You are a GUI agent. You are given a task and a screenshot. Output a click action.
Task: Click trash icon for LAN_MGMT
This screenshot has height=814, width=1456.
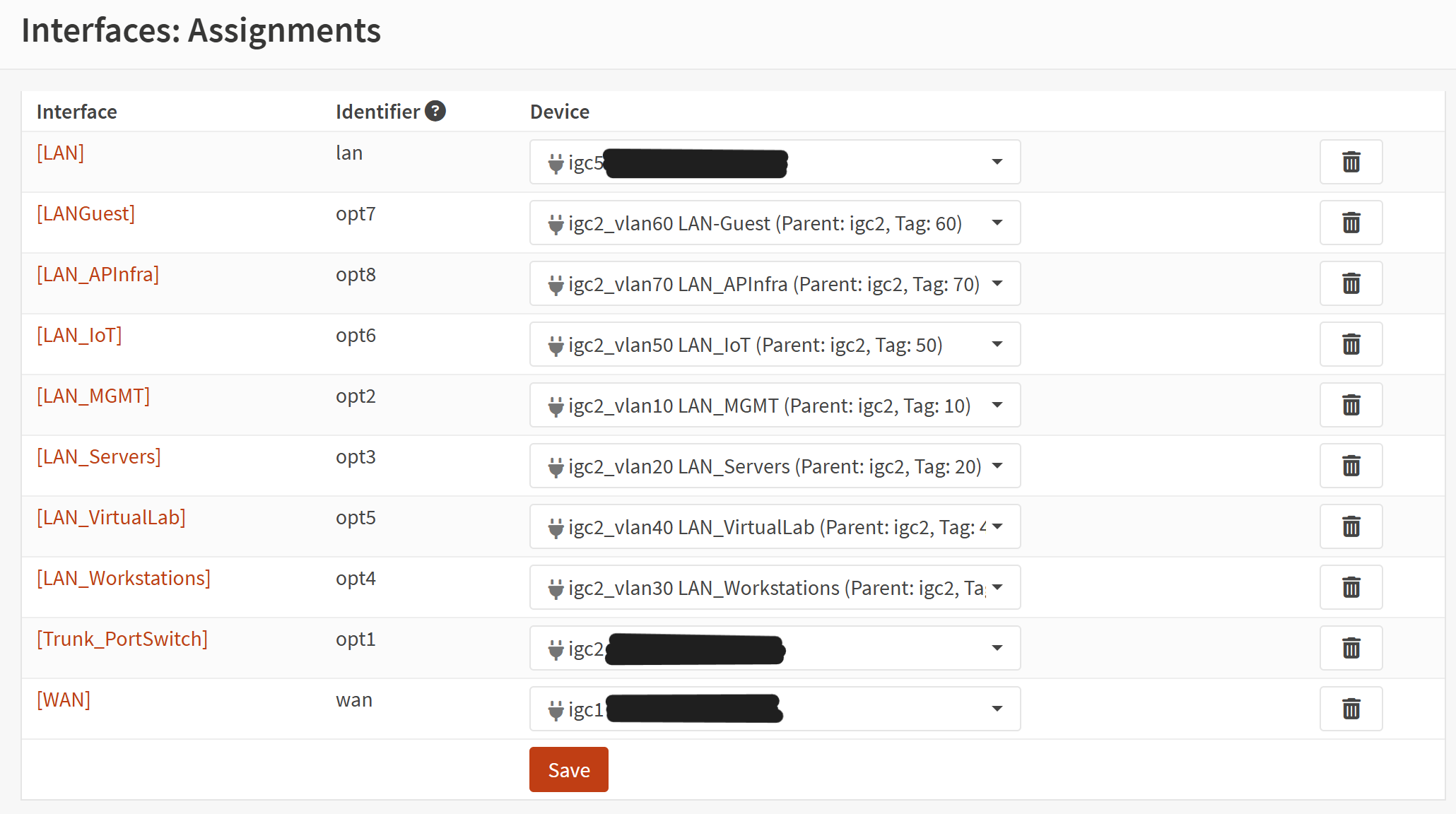[x=1351, y=405]
